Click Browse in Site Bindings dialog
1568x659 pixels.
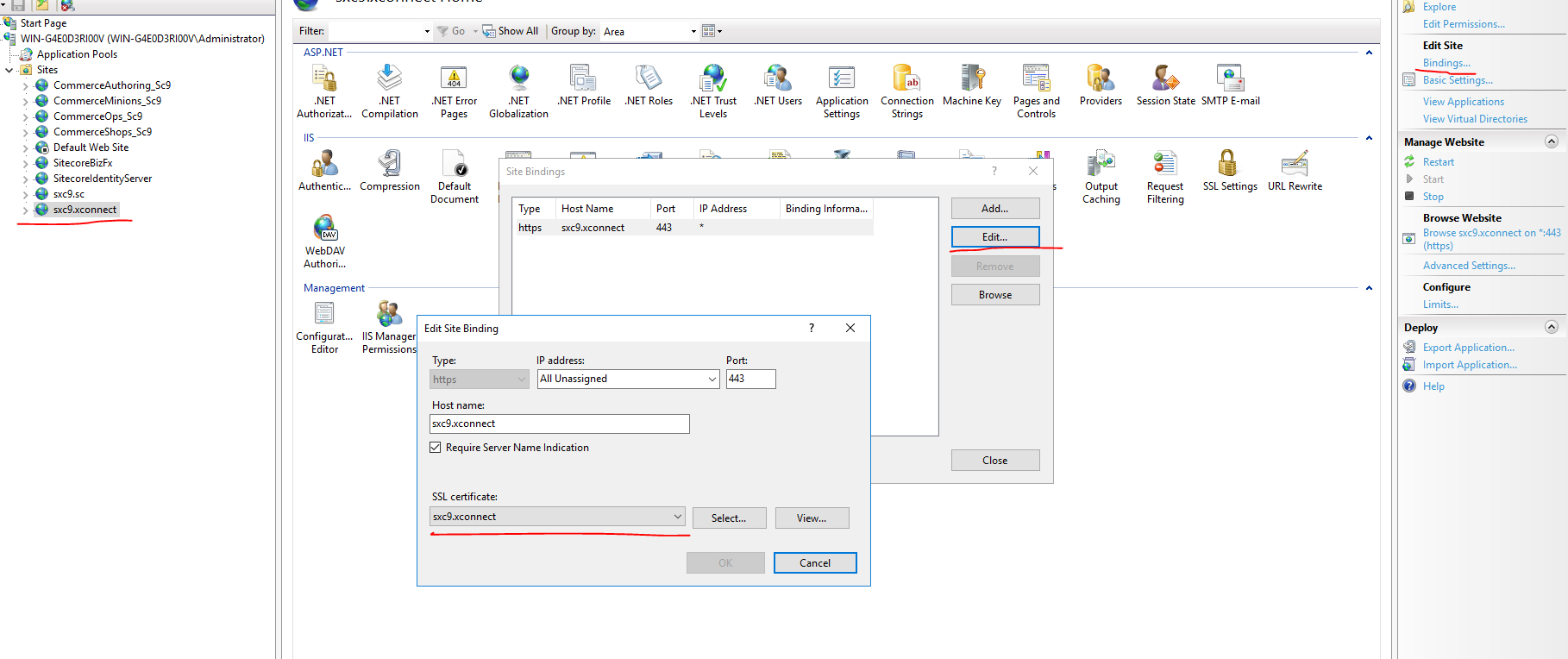coord(995,294)
